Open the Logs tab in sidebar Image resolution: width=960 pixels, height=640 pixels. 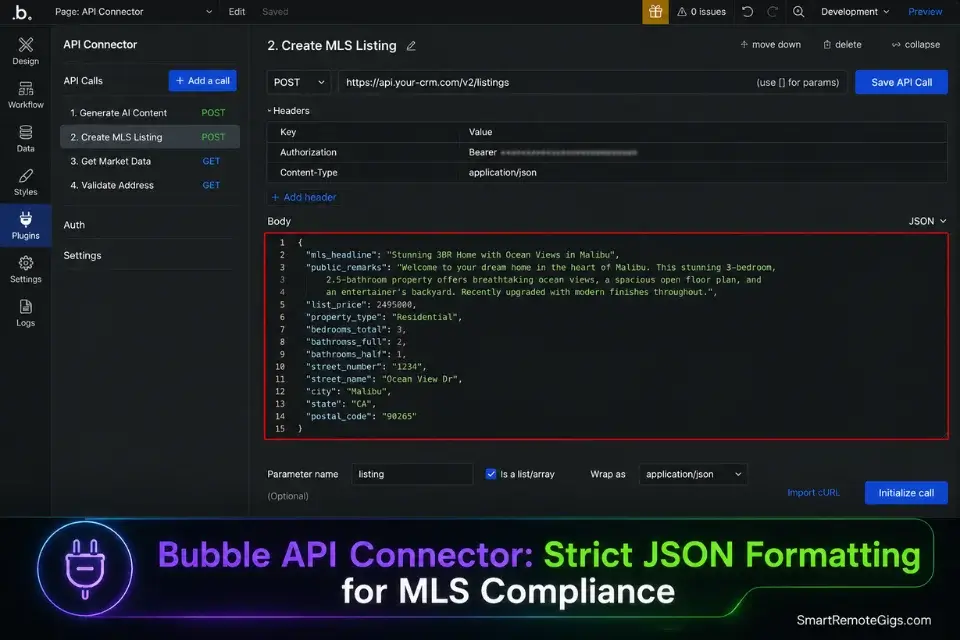(x=25, y=314)
